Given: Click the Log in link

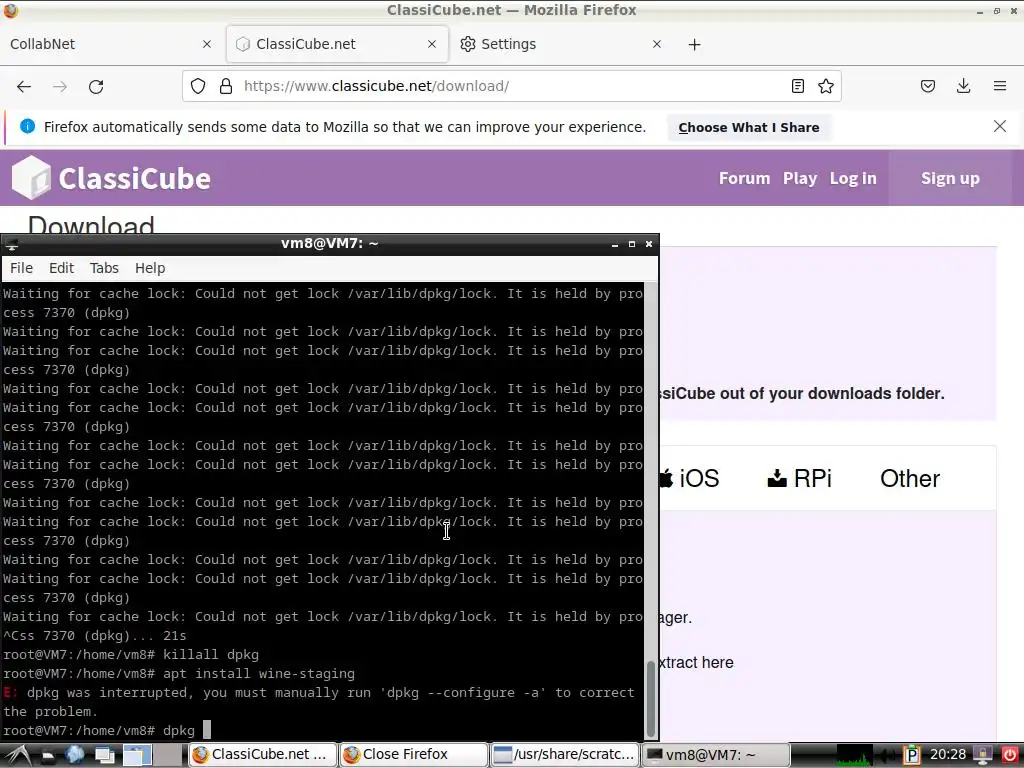Looking at the screenshot, I should (853, 178).
